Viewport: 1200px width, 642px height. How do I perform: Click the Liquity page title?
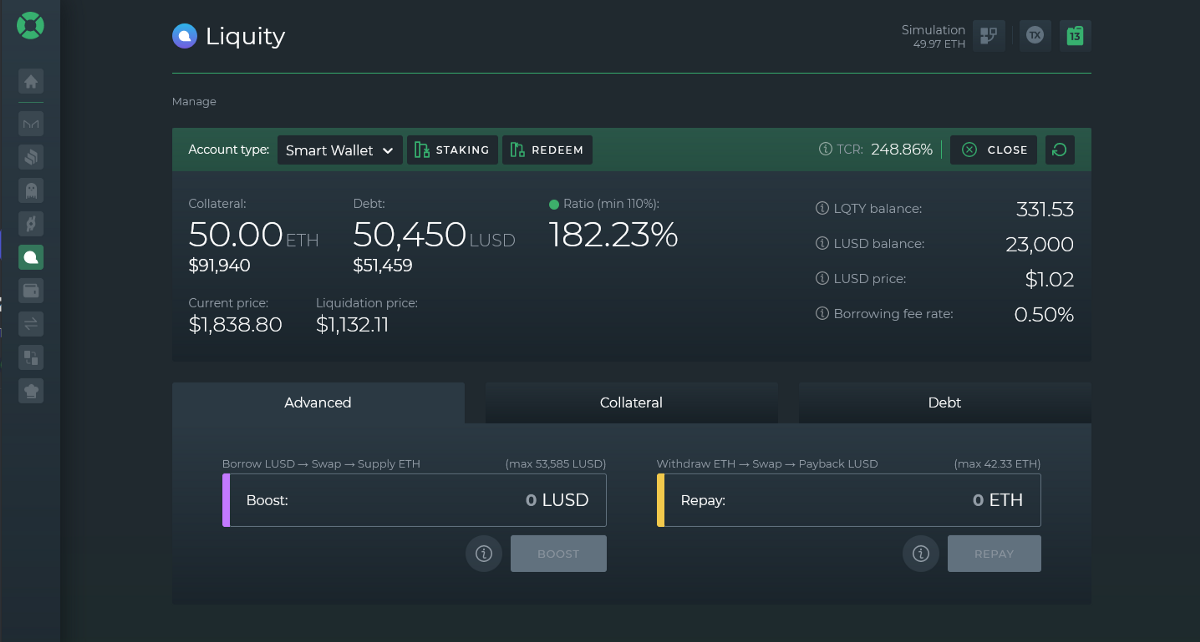tap(245, 37)
